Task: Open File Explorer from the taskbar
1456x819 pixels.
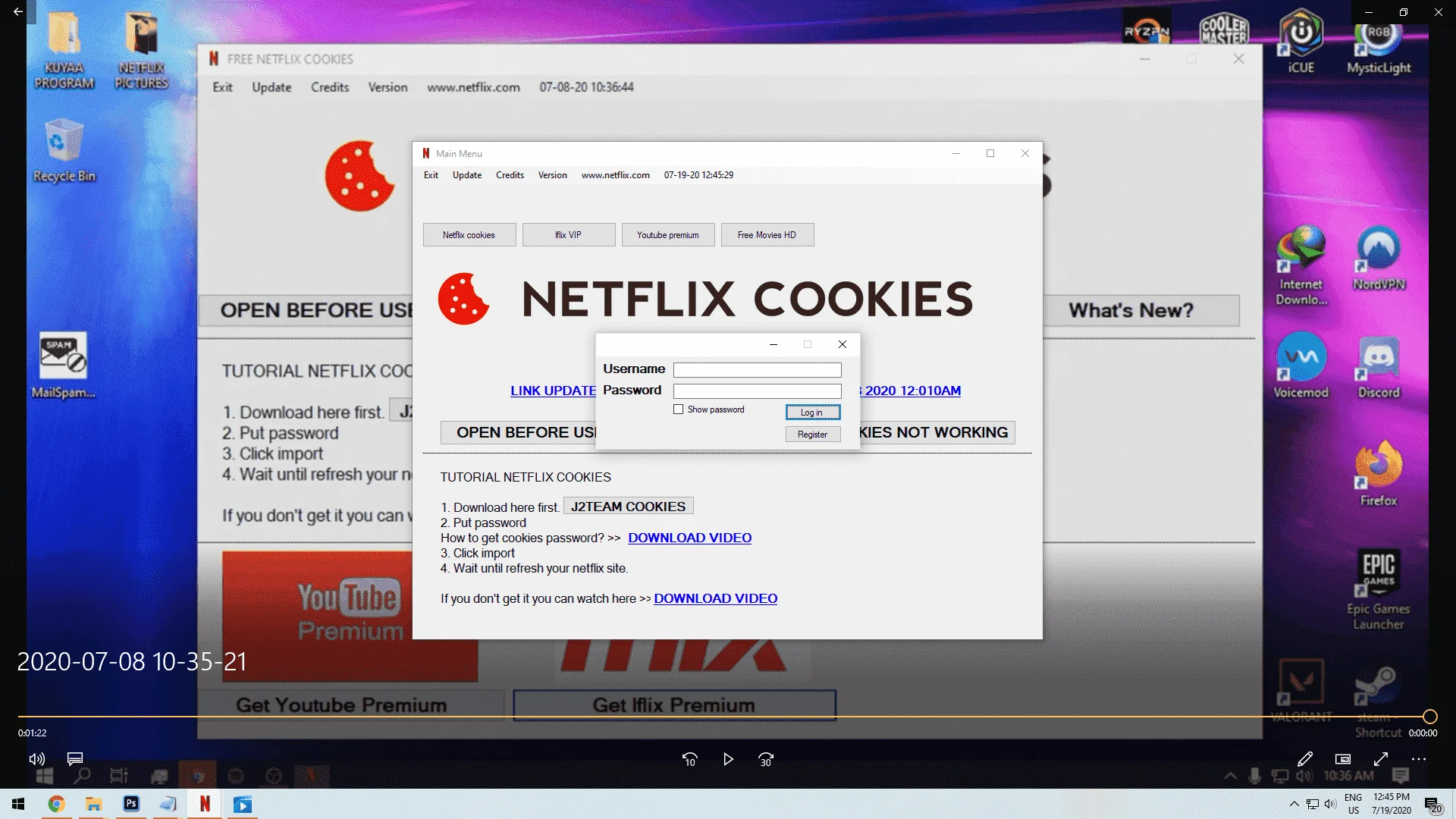Action: pos(93,804)
